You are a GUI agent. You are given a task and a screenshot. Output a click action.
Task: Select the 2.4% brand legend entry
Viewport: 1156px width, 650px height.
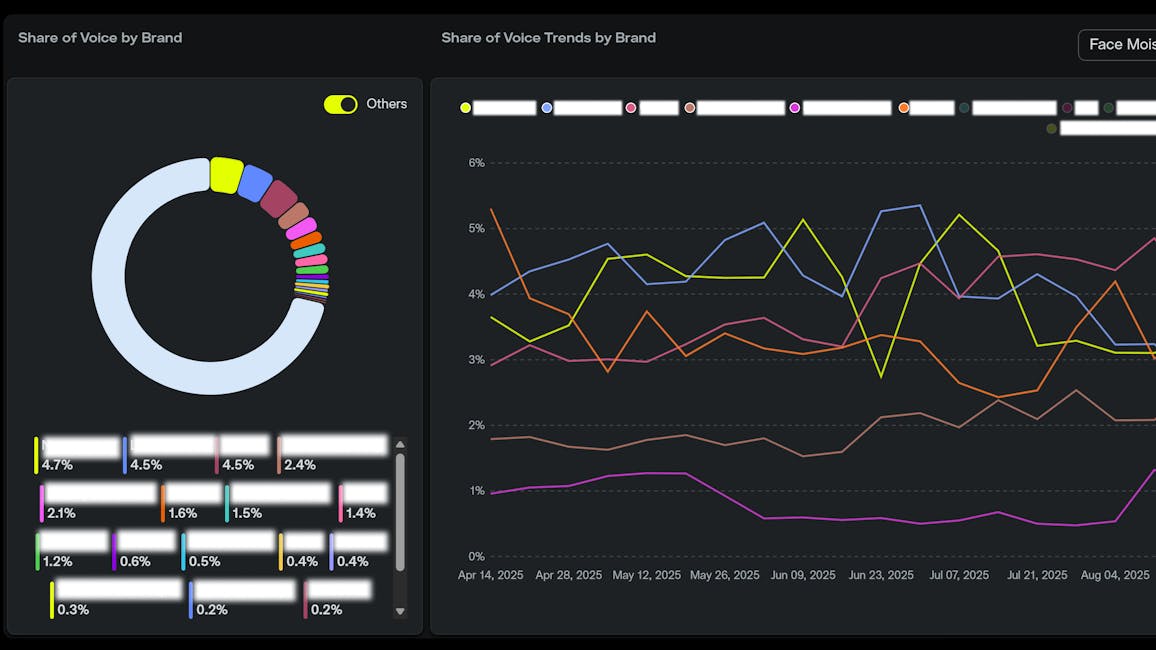(x=332, y=455)
